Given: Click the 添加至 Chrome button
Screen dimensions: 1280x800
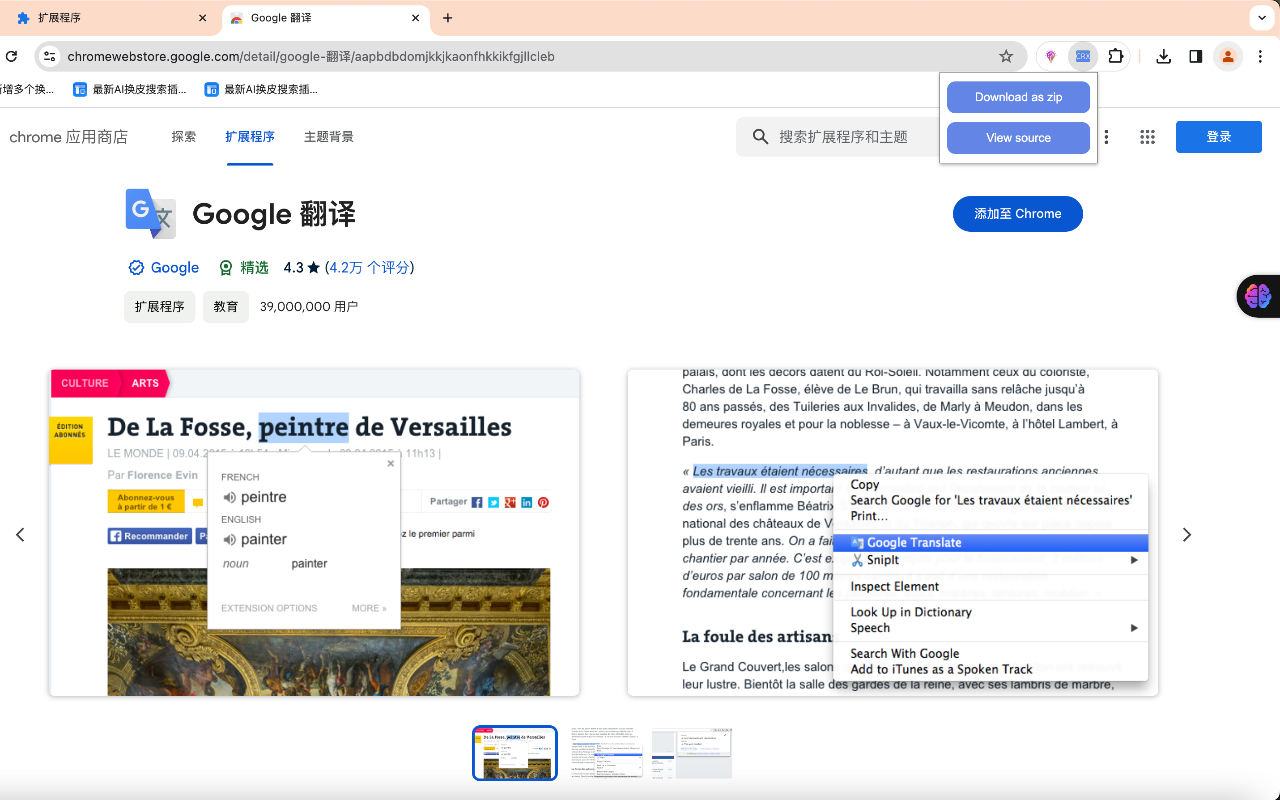Looking at the screenshot, I should (x=1018, y=214).
